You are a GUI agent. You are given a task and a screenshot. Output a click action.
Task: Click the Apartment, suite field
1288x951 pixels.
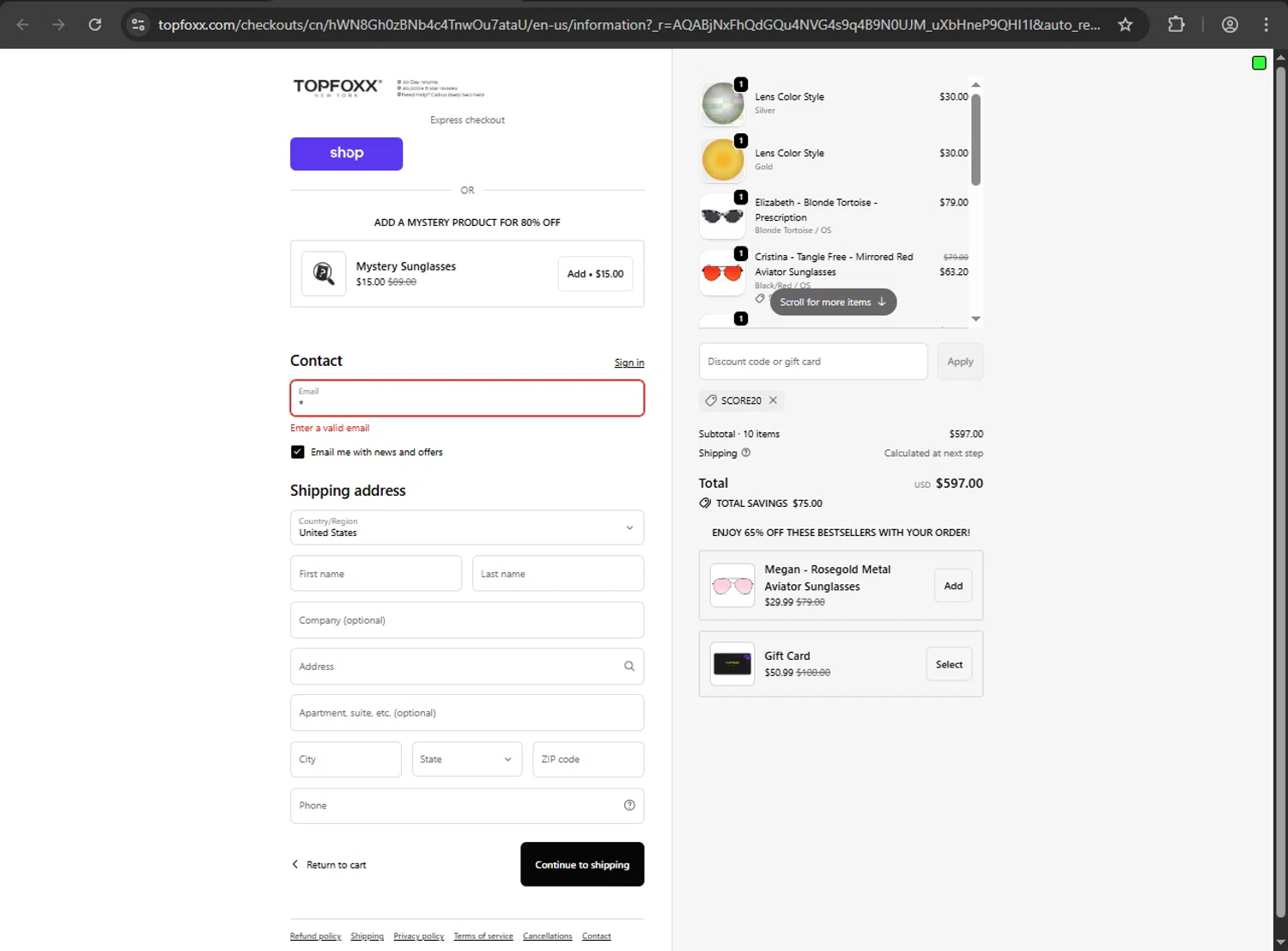click(x=467, y=713)
